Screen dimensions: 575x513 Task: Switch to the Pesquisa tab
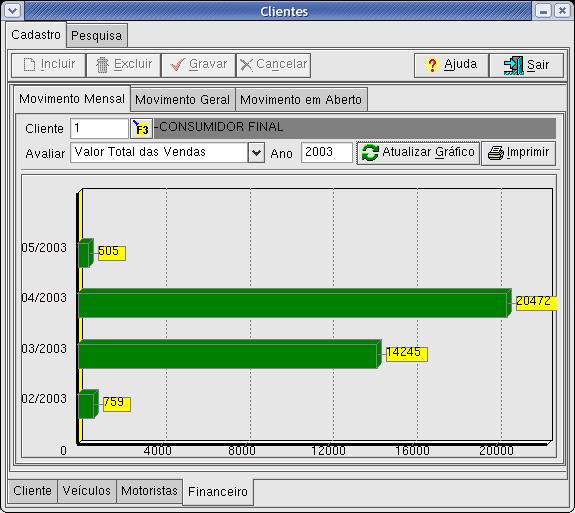click(97, 36)
